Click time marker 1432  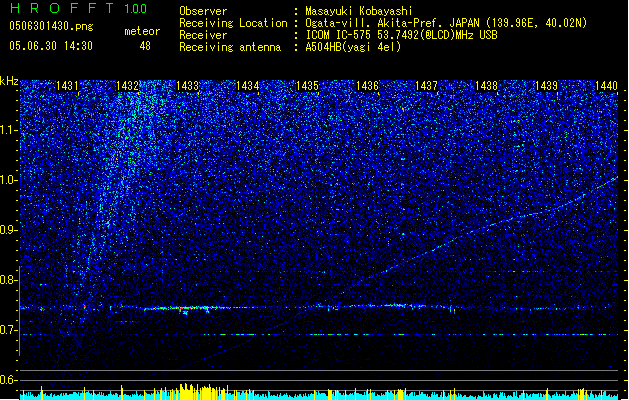click(127, 86)
